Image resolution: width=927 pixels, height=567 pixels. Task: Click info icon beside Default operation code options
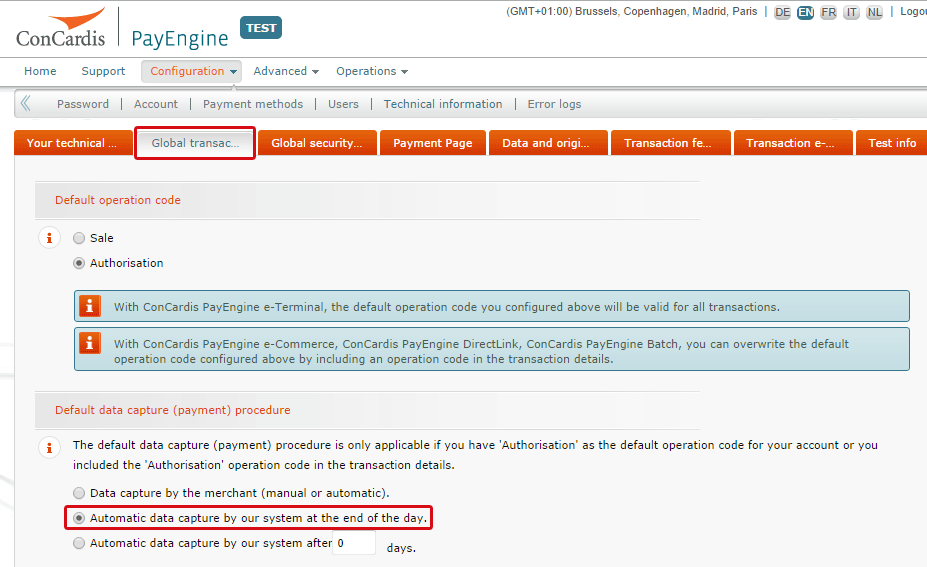click(x=48, y=238)
